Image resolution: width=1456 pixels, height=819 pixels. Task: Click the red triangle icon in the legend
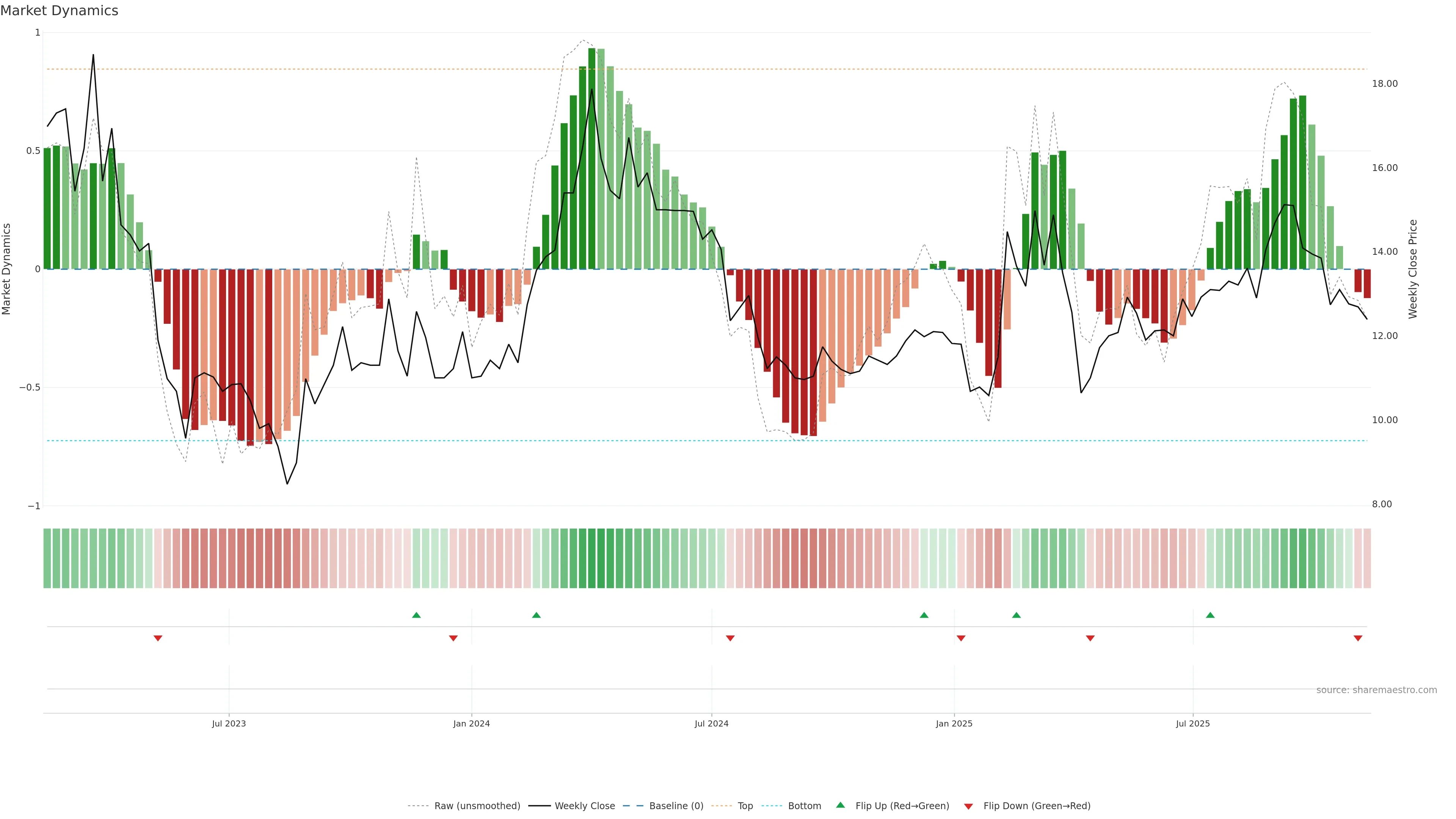click(x=968, y=806)
